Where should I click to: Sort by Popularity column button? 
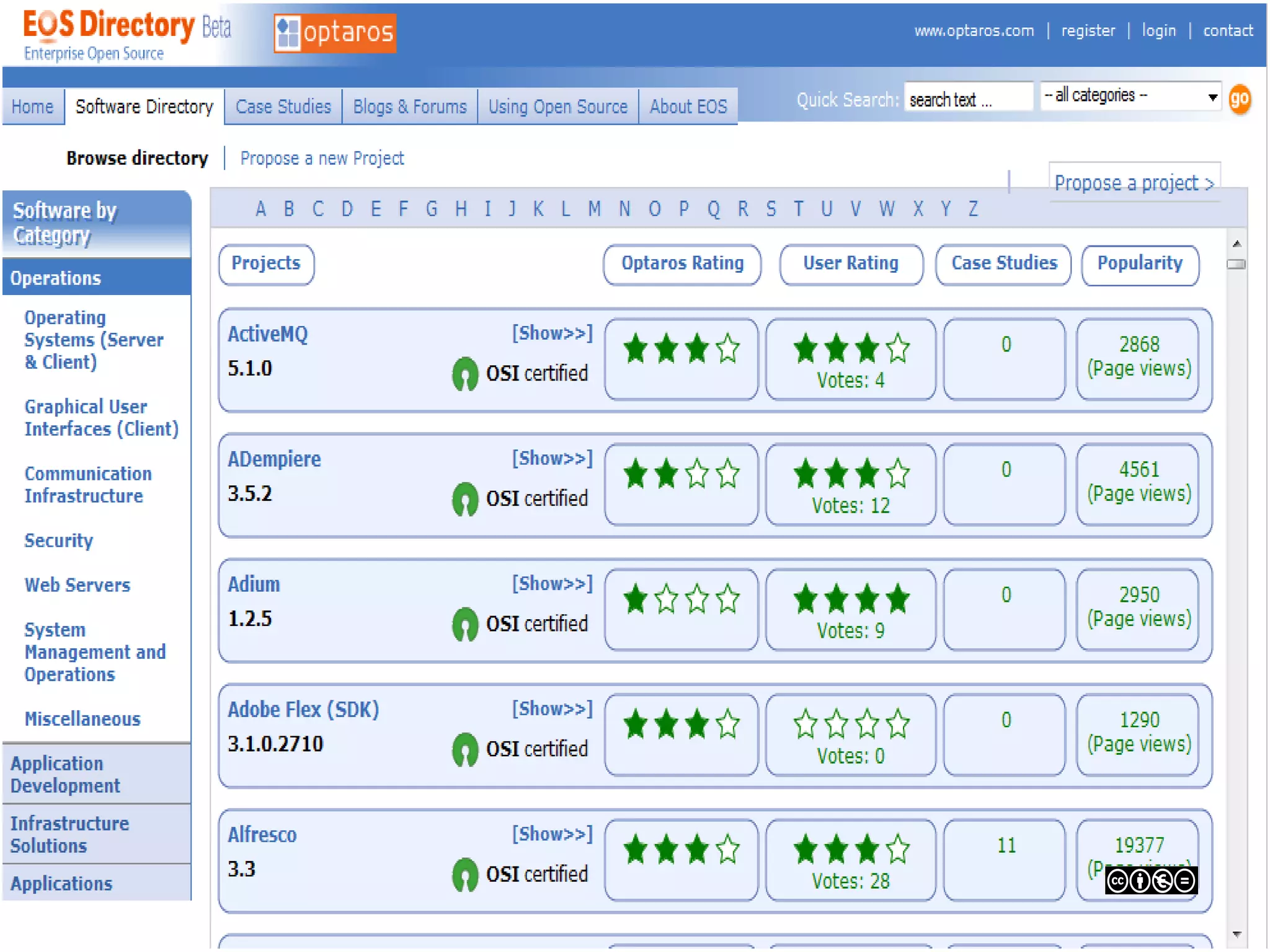[1140, 264]
